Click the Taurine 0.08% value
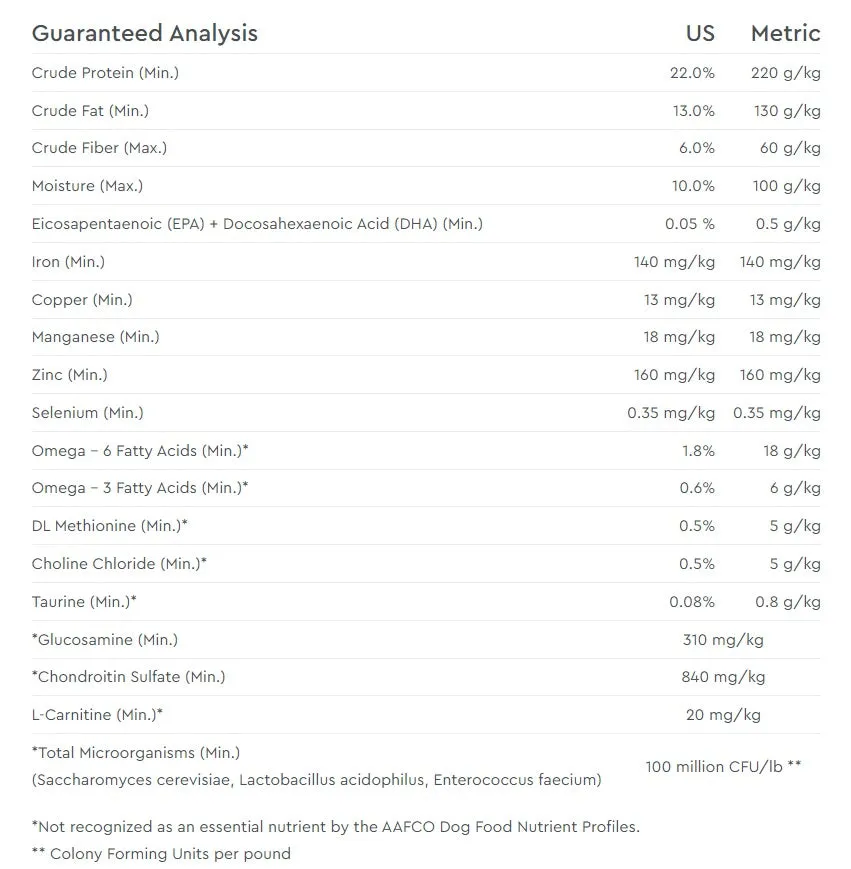Screen dimensions: 851x869 point(692,602)
